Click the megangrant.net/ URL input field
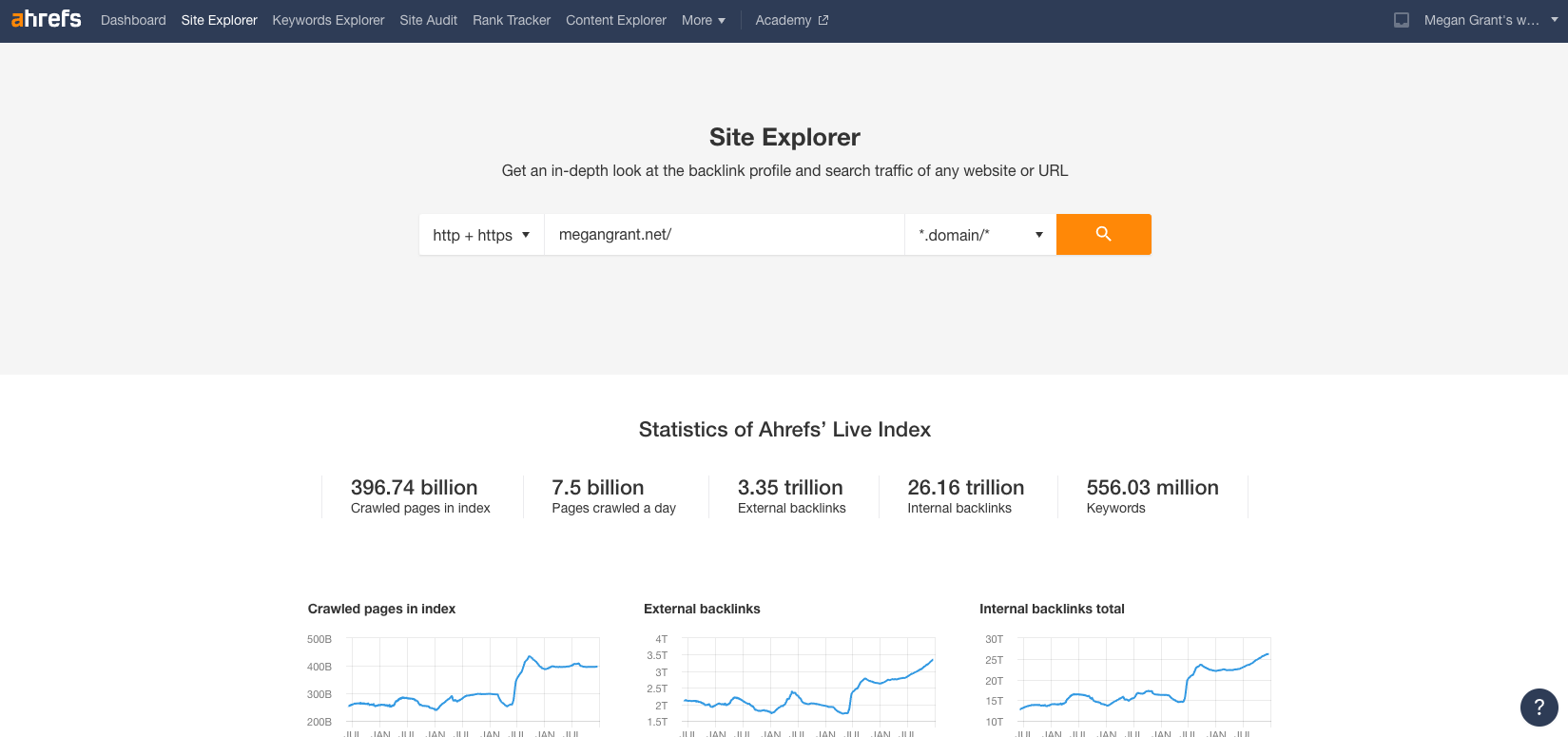The height and width of the screenshot is (737, 1568). tap(725, 235)
